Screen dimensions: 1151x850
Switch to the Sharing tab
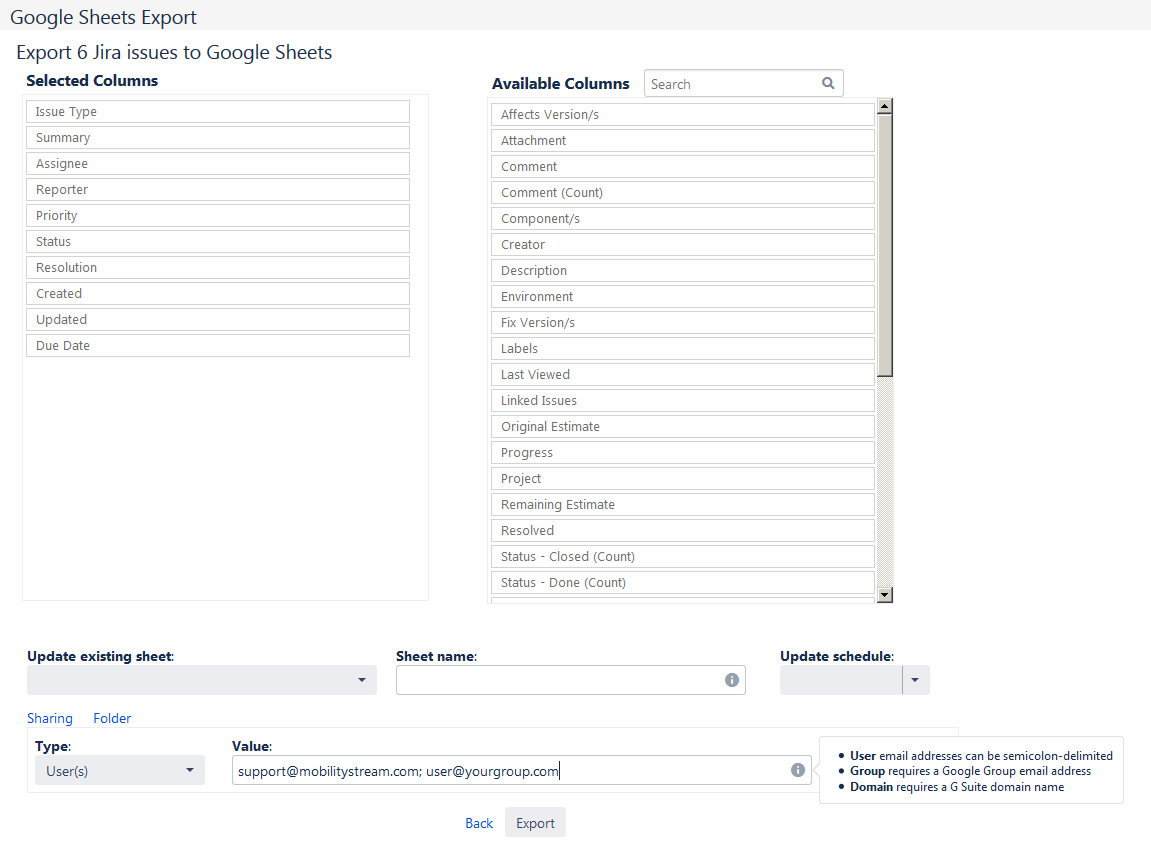point(50,718)
